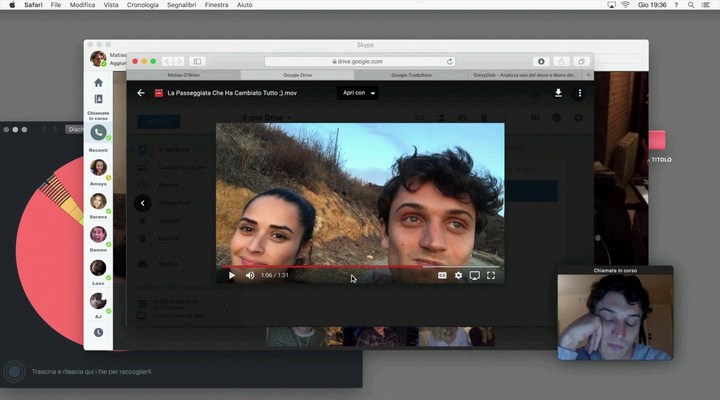Click the drive.google.com address bar

click(360, 62)
